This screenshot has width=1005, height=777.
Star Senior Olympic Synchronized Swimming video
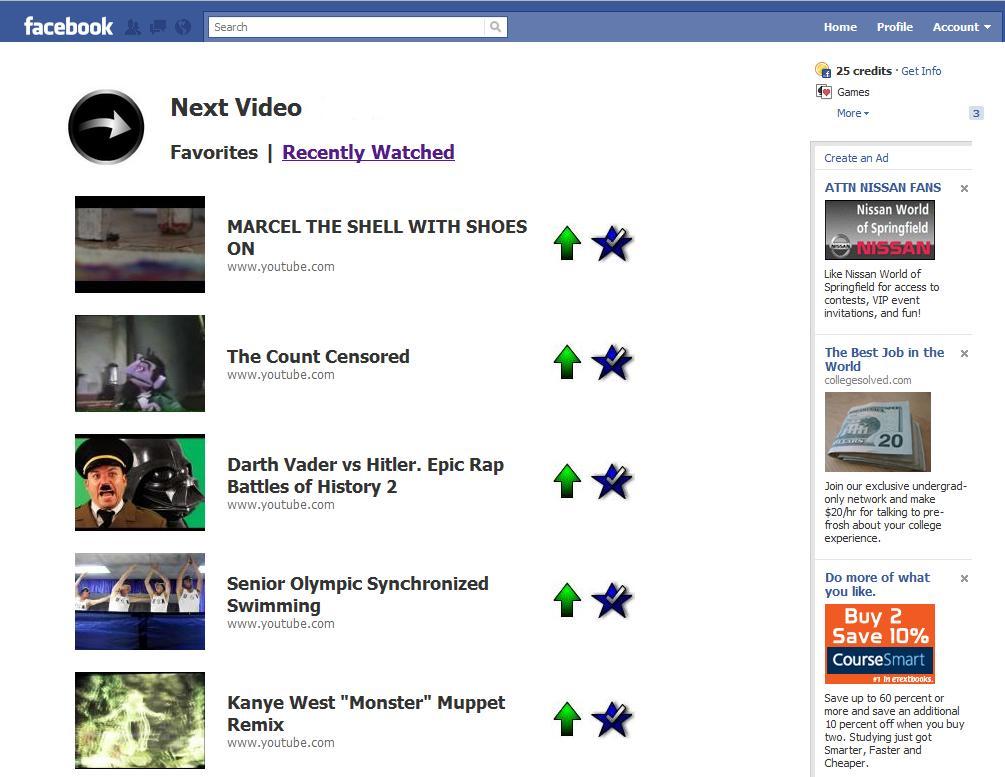[x=611, y=600]
